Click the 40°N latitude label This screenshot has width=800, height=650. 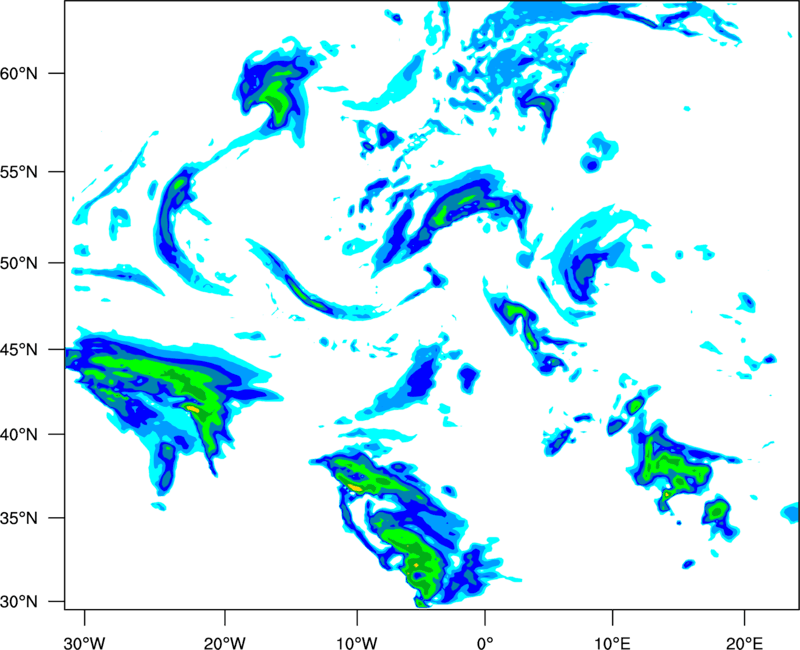[19, 435]
